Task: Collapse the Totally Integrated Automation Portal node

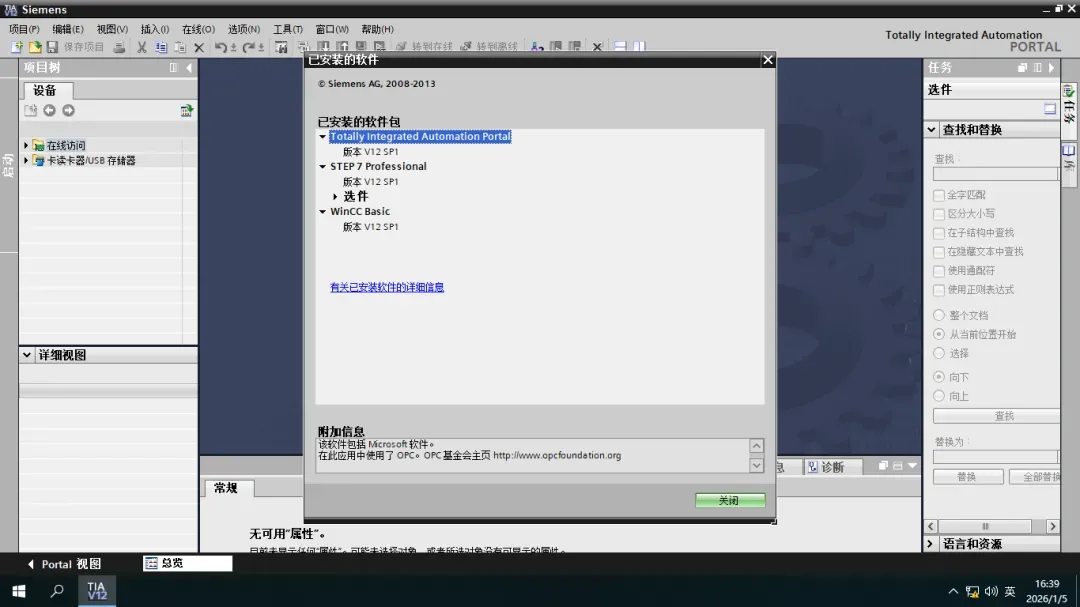Action: coord(322,136)
